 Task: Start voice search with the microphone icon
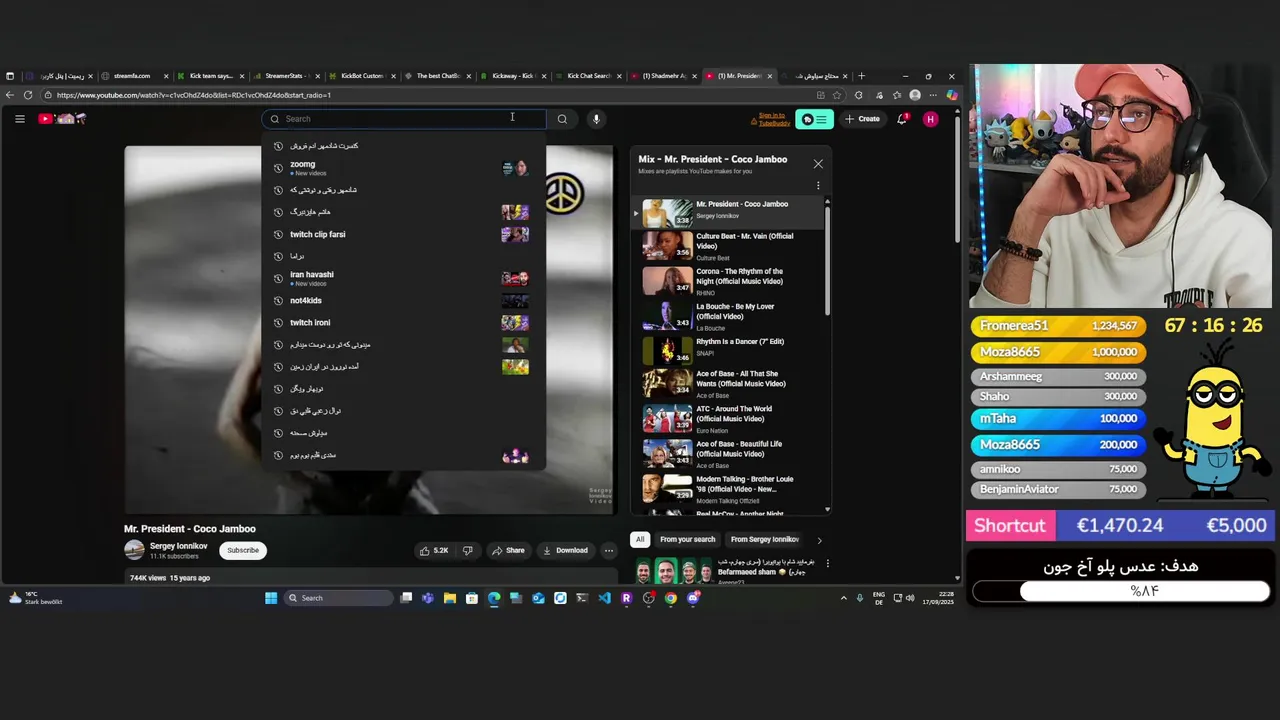coord(596,119)
